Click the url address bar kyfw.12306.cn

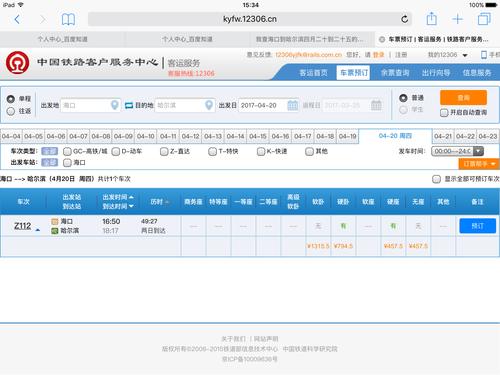(x=250, y=19)
